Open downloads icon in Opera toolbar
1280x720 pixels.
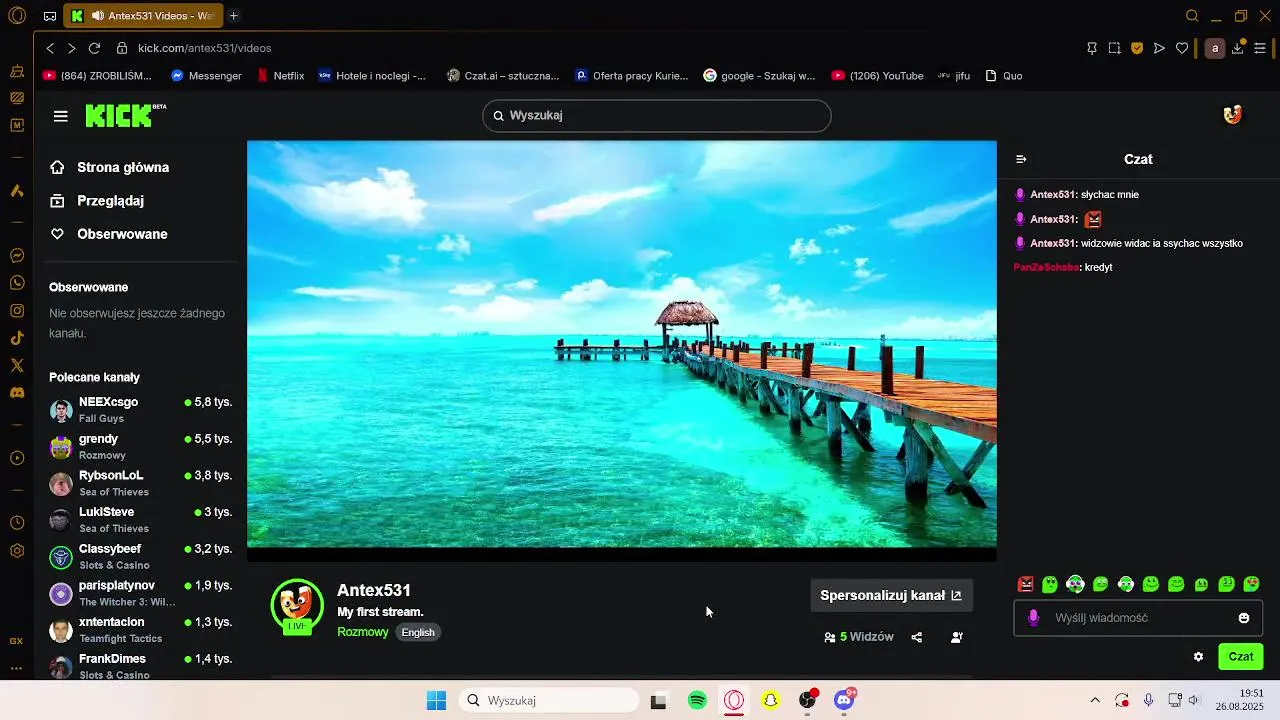coord(1238,48)
